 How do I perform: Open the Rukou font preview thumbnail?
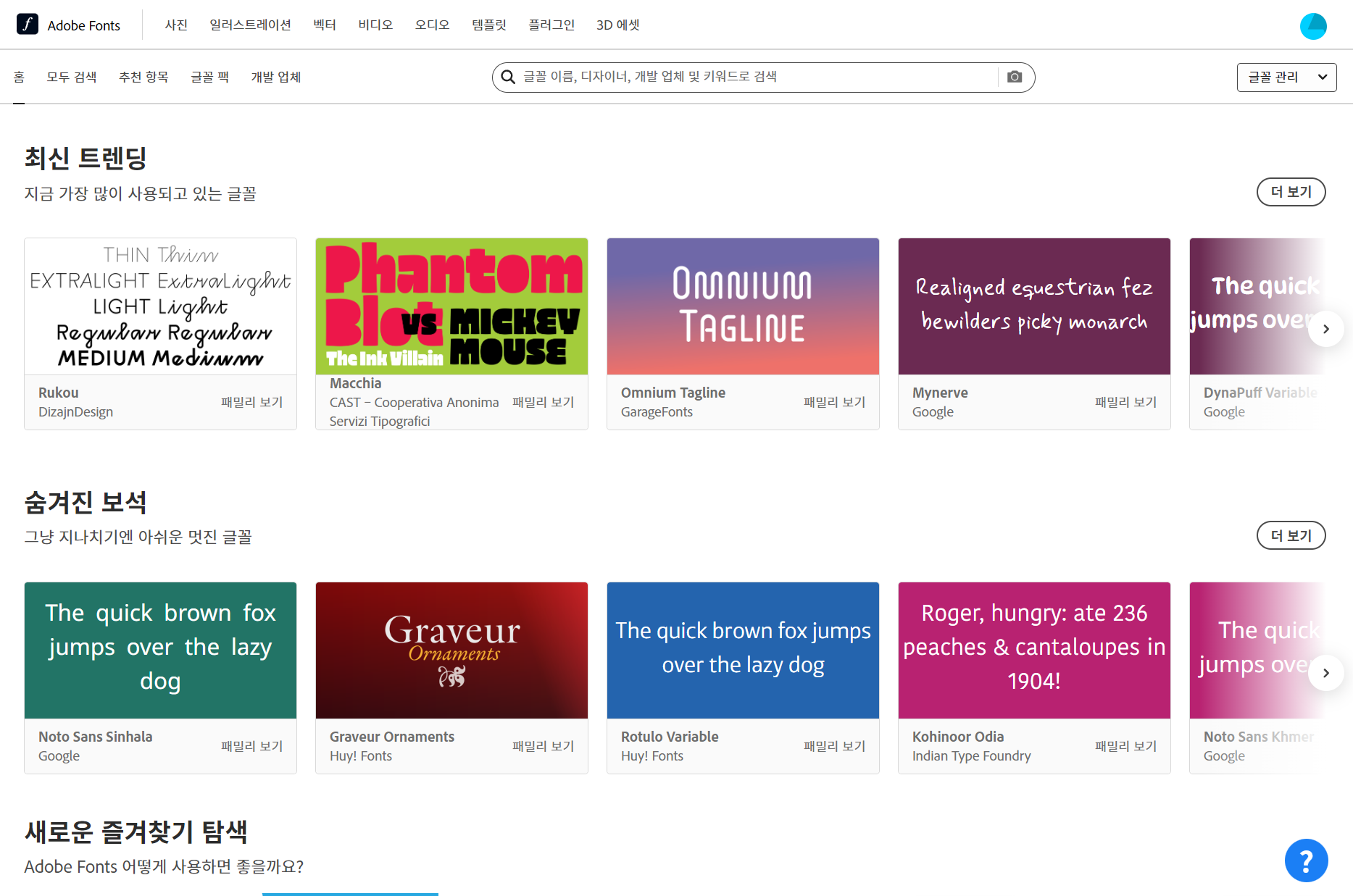(x=160, y=306)
